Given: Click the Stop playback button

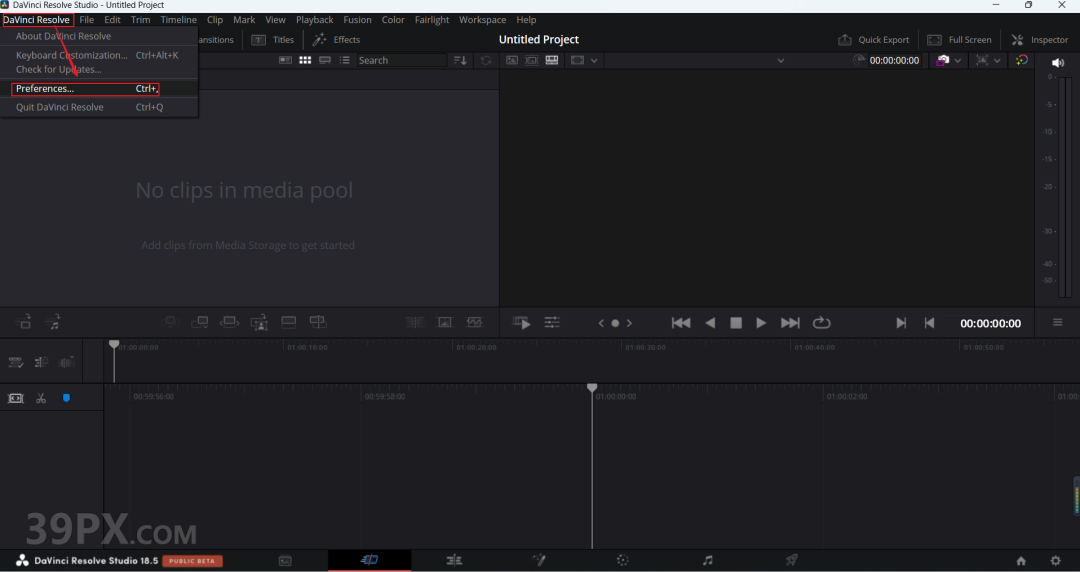Looking at the screenshot, I should [736, 323].
